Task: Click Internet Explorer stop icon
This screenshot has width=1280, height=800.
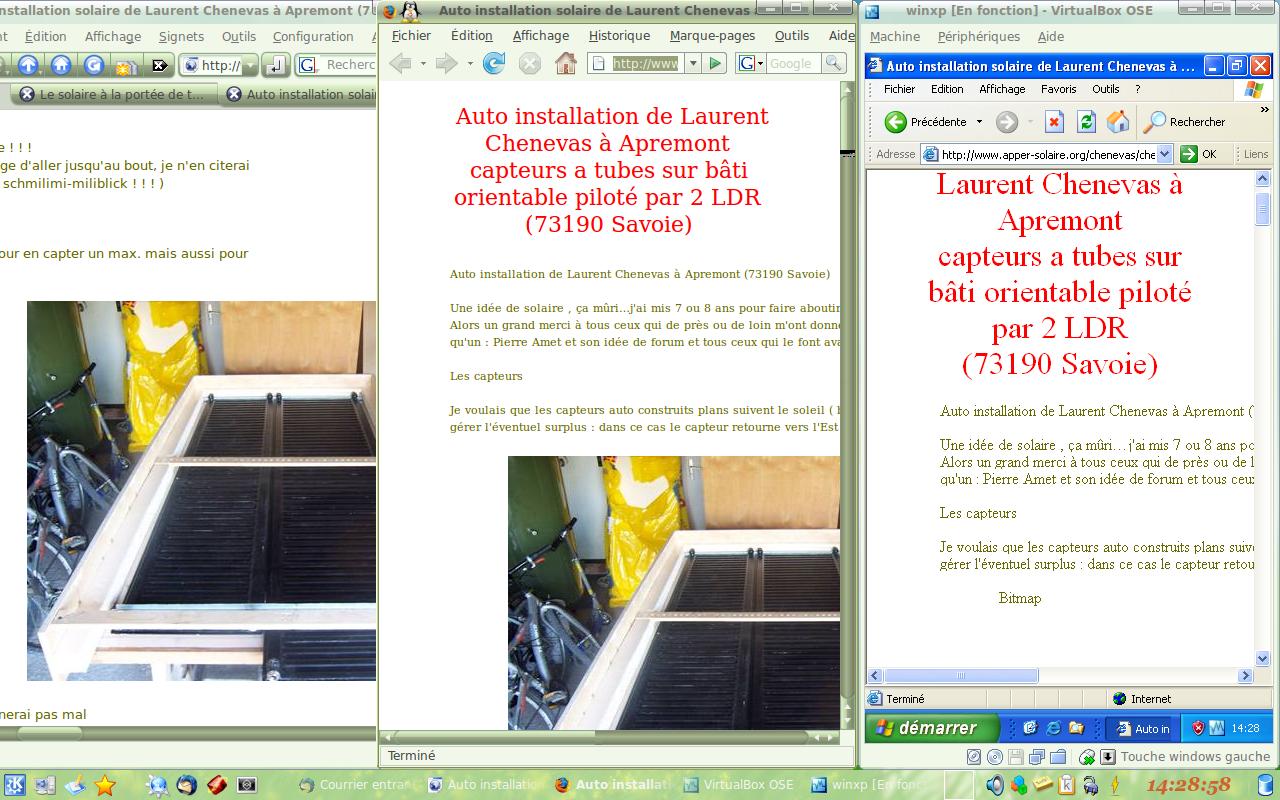Action: click(x=1054, y=122)
